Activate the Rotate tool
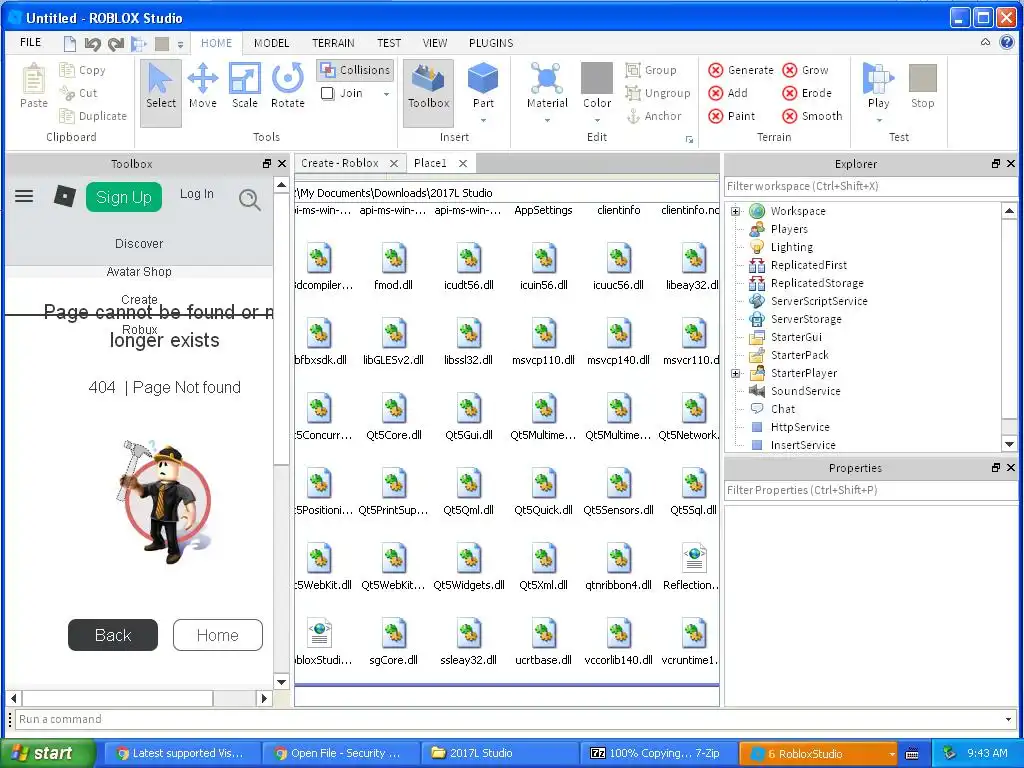1024x768 pixels. (287, 86)
